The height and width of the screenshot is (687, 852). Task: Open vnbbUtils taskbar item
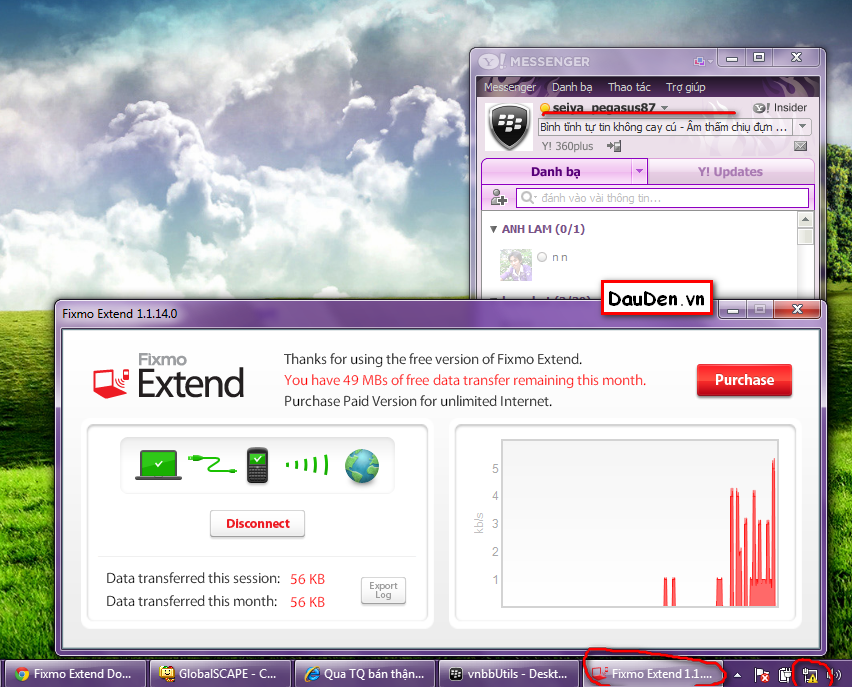tap(510, 674)
